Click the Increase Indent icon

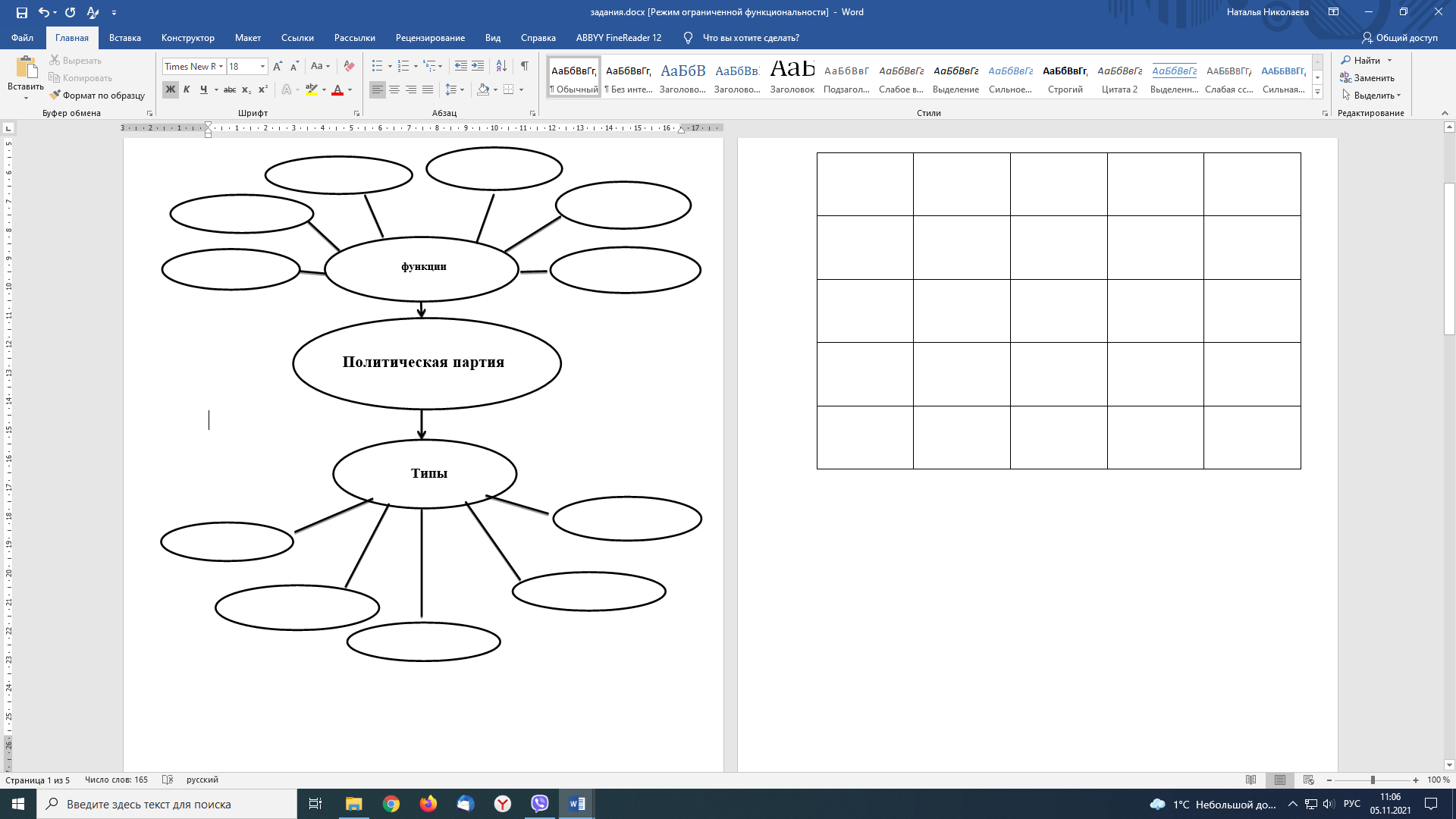[478, 66]
